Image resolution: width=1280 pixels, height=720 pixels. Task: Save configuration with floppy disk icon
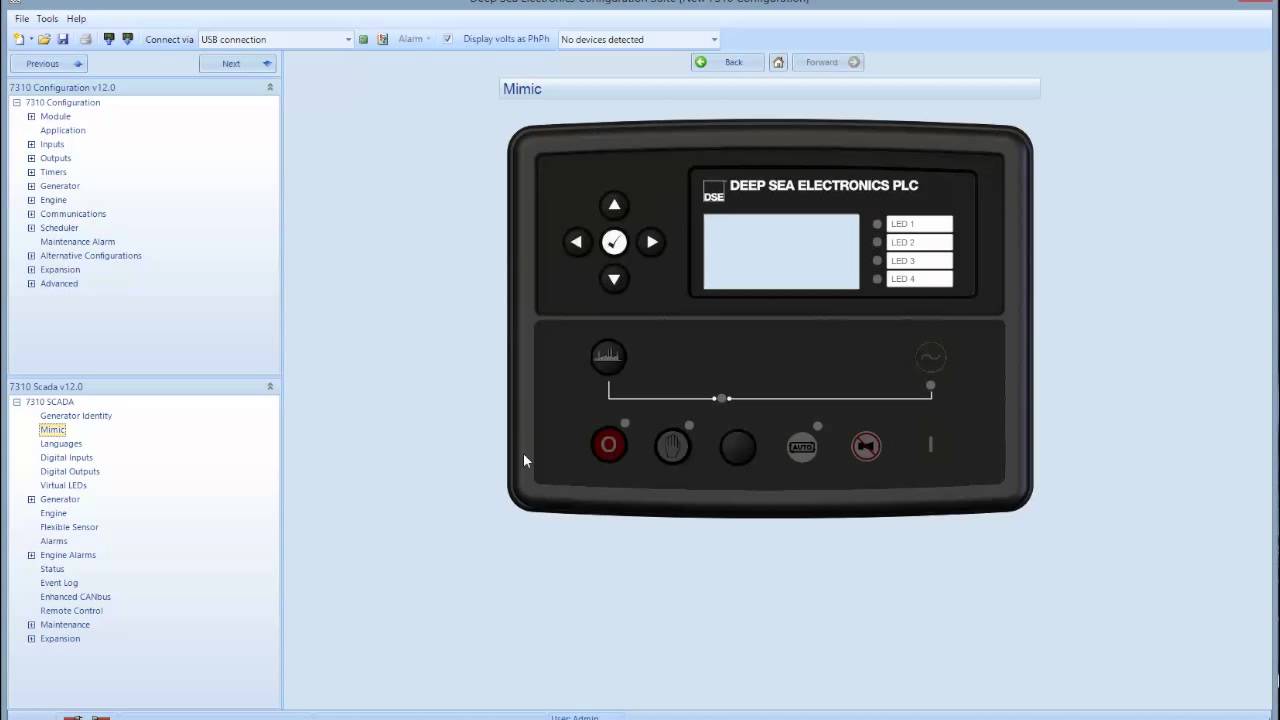point(63,39)
